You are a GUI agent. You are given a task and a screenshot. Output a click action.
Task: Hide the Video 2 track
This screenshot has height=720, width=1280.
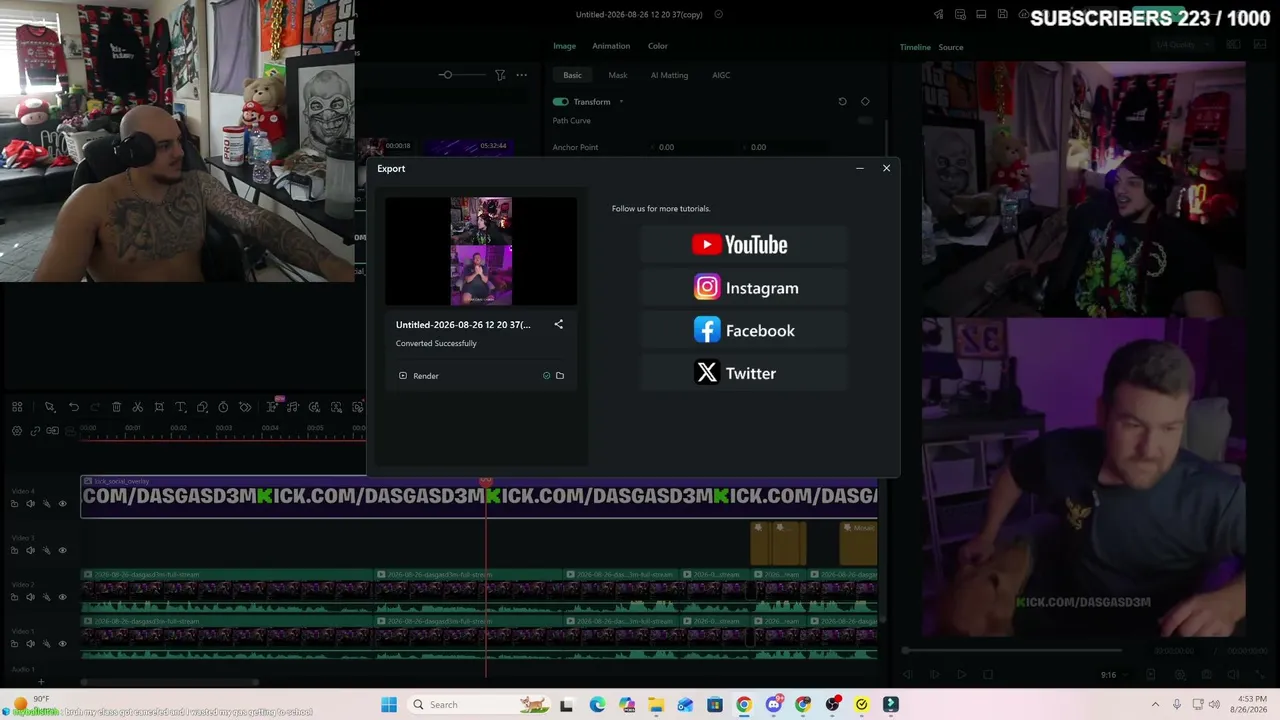[x=62, y=597]
